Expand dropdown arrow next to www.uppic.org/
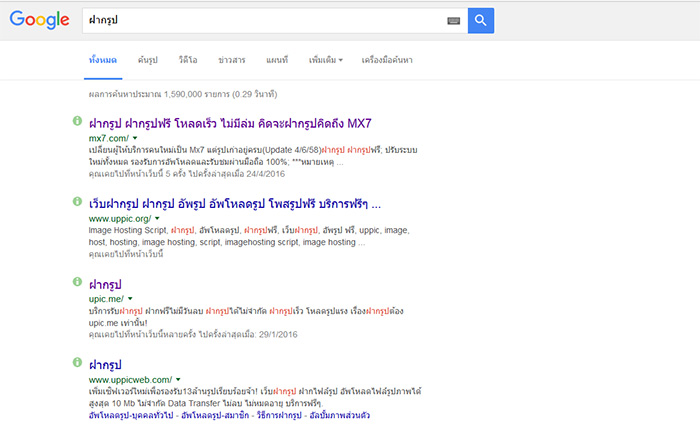This screenshot has height=429, width=700. coord(157,219)
